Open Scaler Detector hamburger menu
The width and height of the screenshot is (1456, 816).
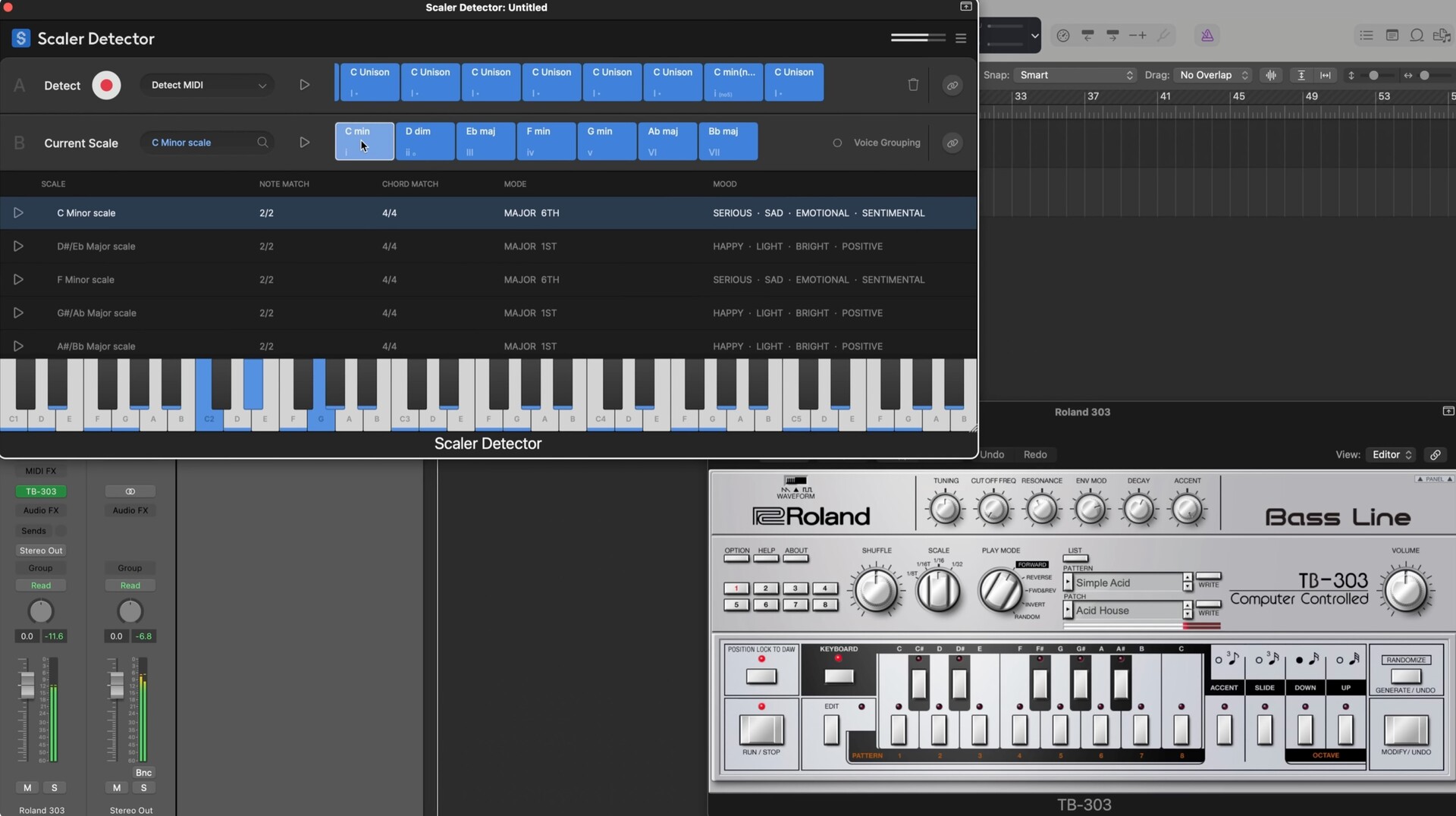(x=961, y=38)
